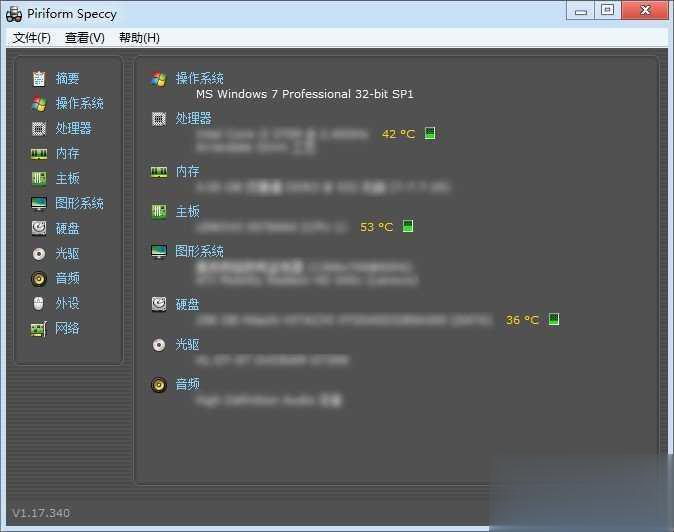
Task: Click the disc icon beside sidebar 光驱
Action: [x=39, y=254]
